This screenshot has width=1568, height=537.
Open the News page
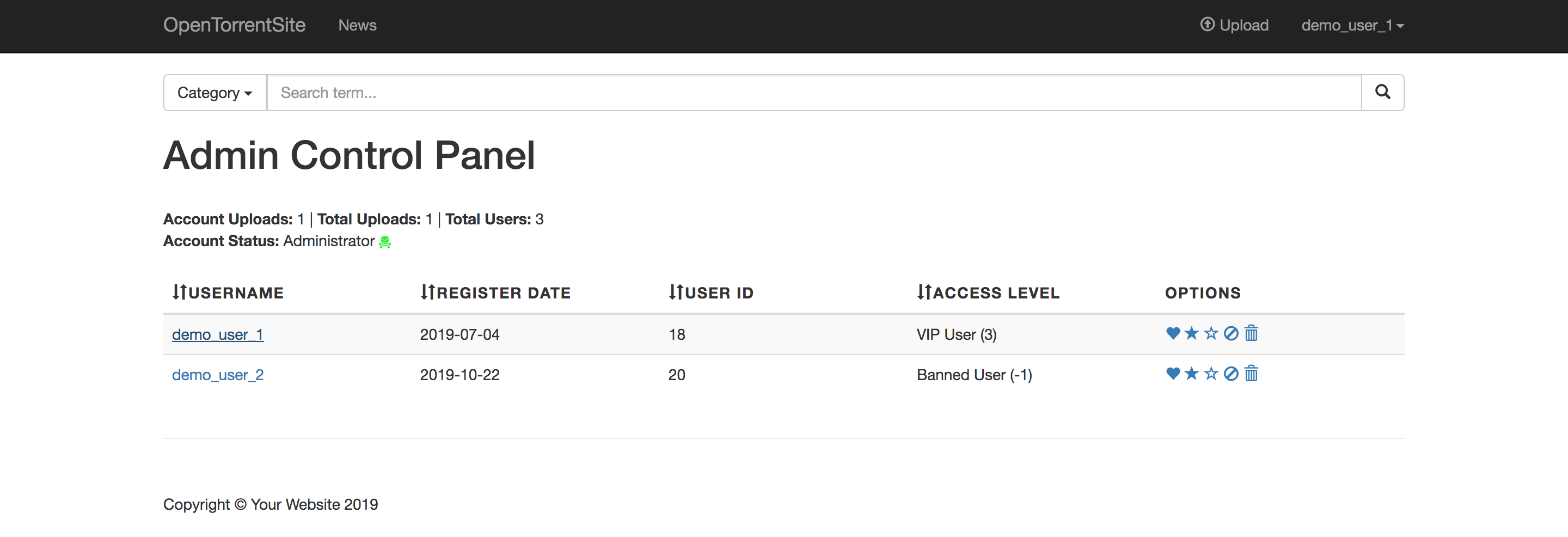pos(357,25)
